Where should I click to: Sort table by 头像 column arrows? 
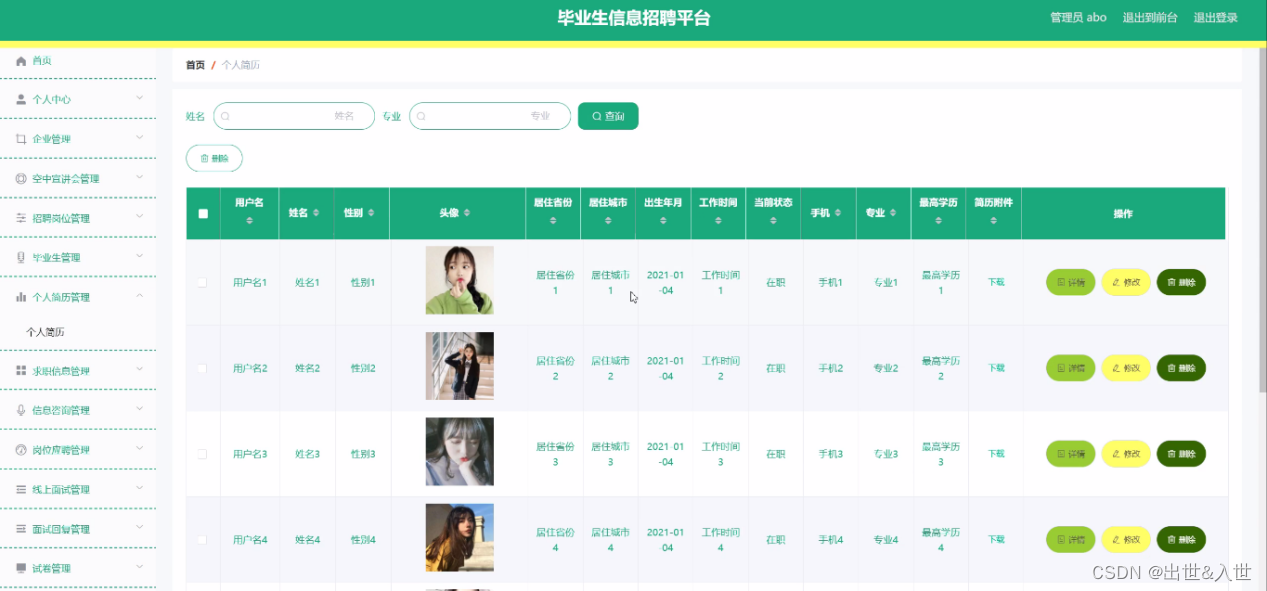coord(467,213)
